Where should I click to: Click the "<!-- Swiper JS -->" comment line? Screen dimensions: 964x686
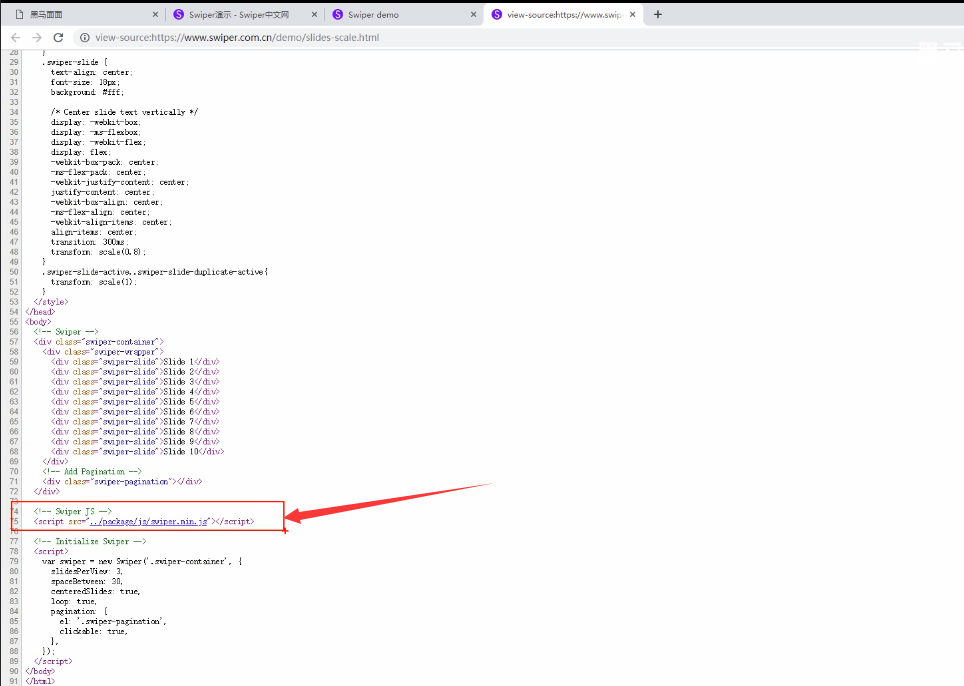click(x=73, y=511)
